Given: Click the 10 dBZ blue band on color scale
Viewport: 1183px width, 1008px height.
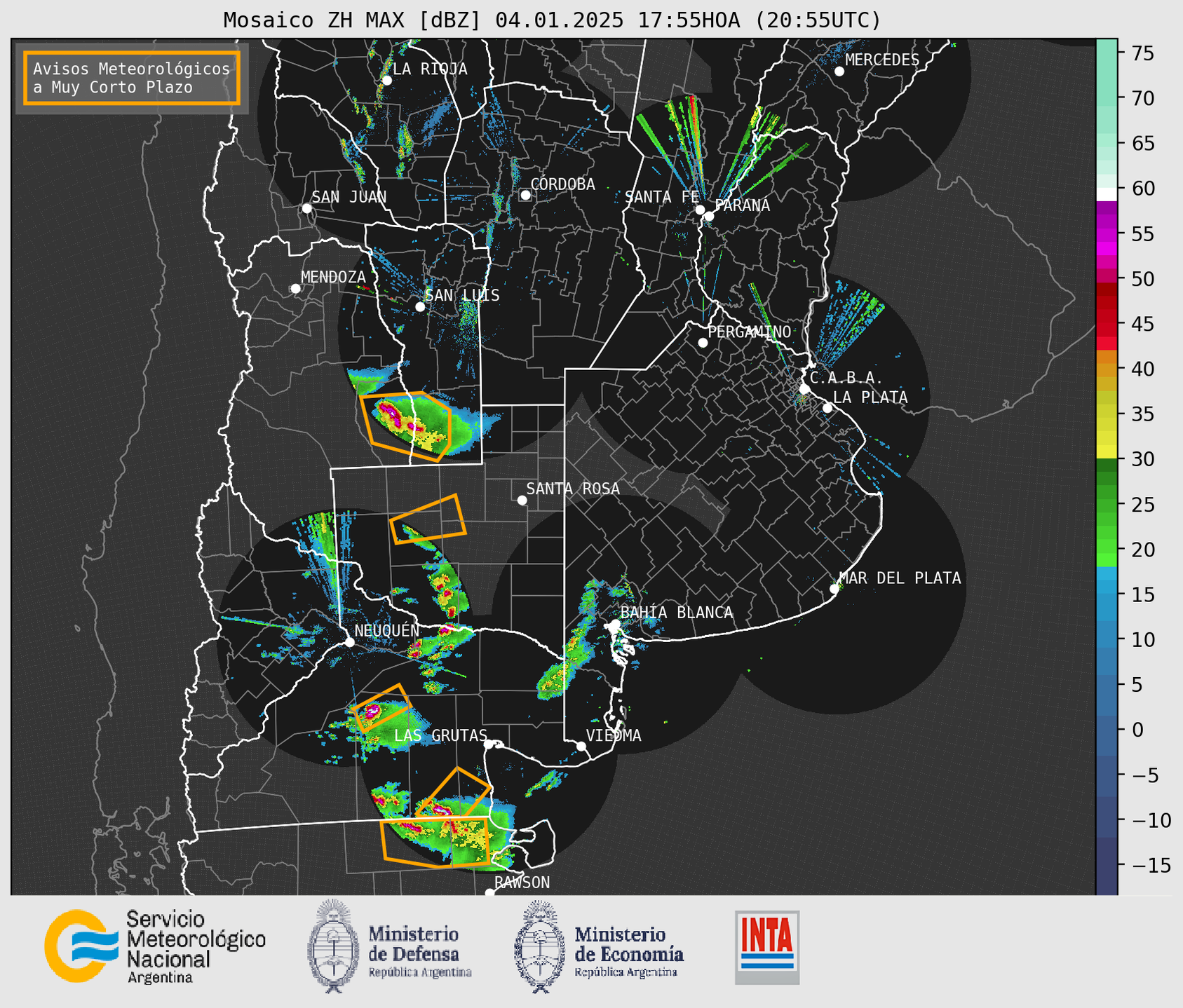Looking at the screenshot, I should 1106,639.
